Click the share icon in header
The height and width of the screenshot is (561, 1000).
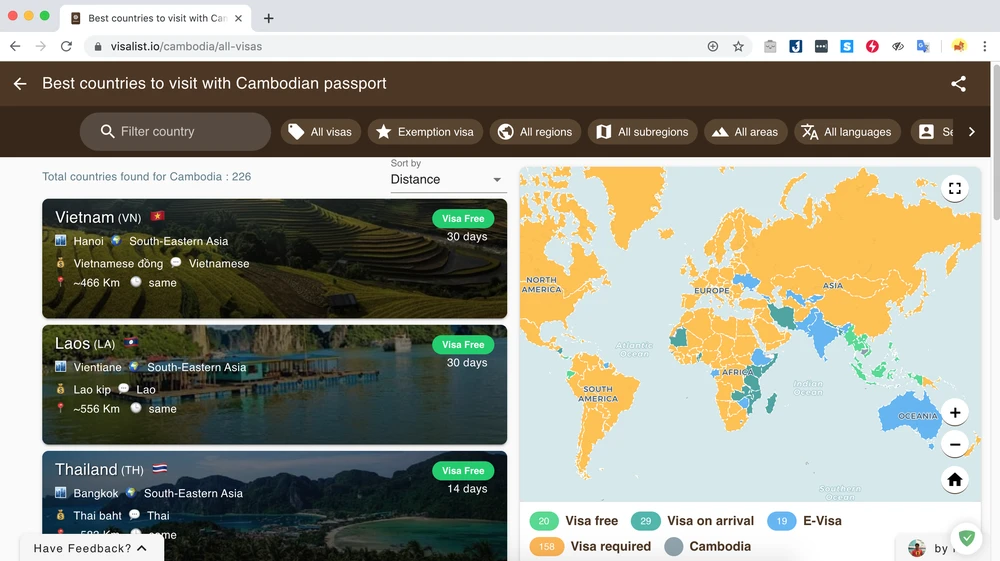click(958, 84)
